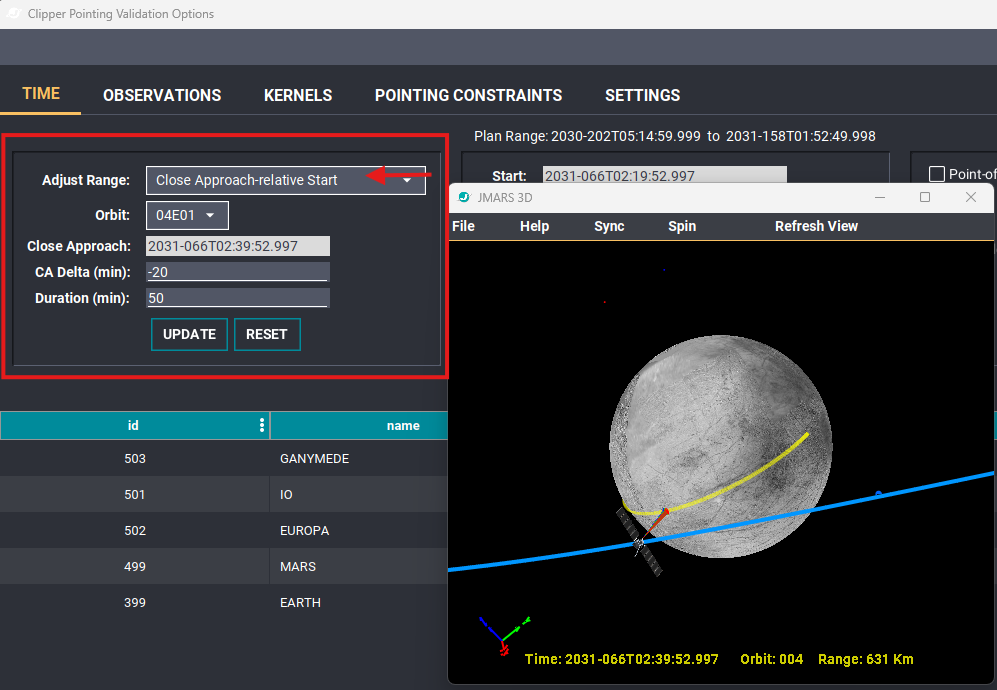This screenshot has width=997, height=690.
Task: Click the Europa globe in 3D view
Action: coord(720,446)
